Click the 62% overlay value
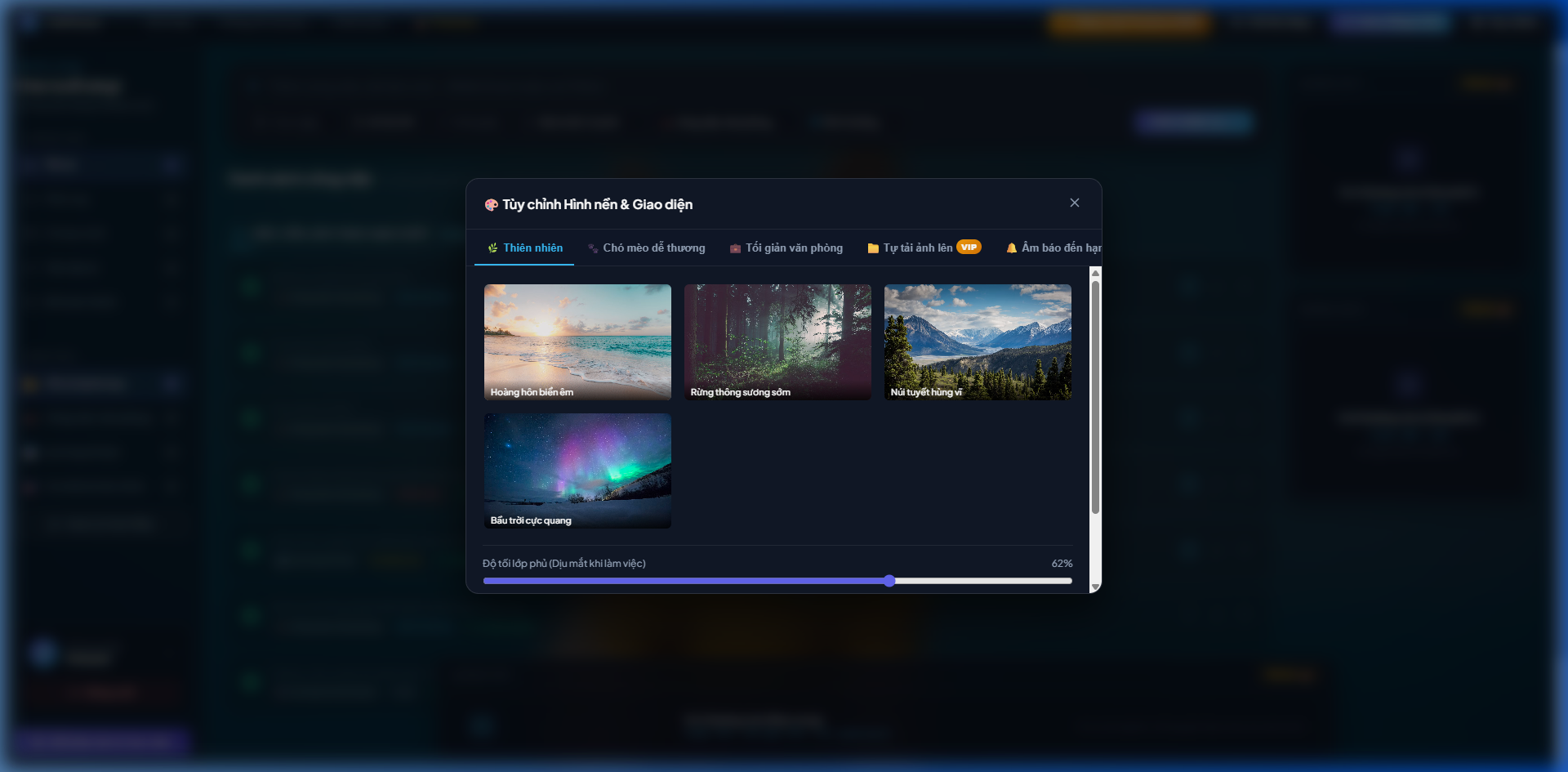Screen dimensions: 1568x772 [x=1062, y=564]
